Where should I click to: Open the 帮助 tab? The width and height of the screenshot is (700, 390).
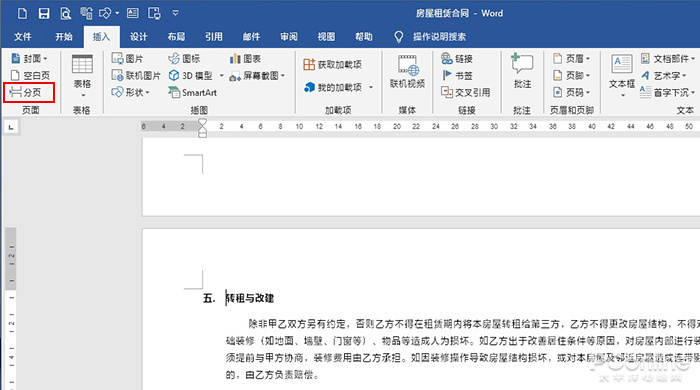[363, 37]
